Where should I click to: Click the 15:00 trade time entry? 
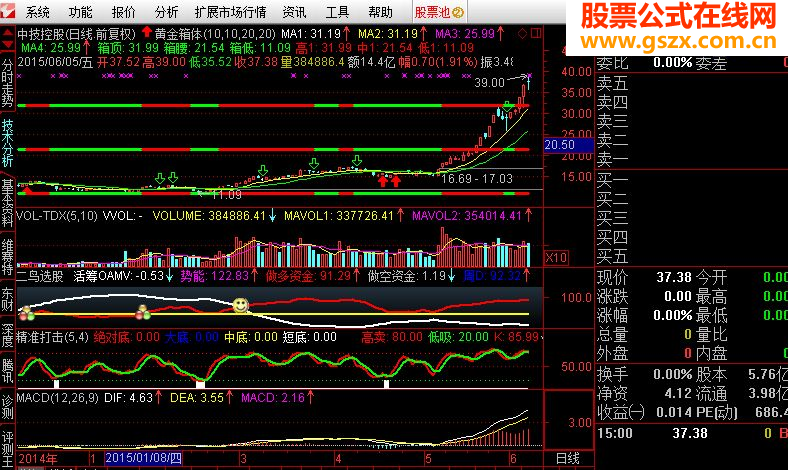pyautogui.click(x=615, y=433)
